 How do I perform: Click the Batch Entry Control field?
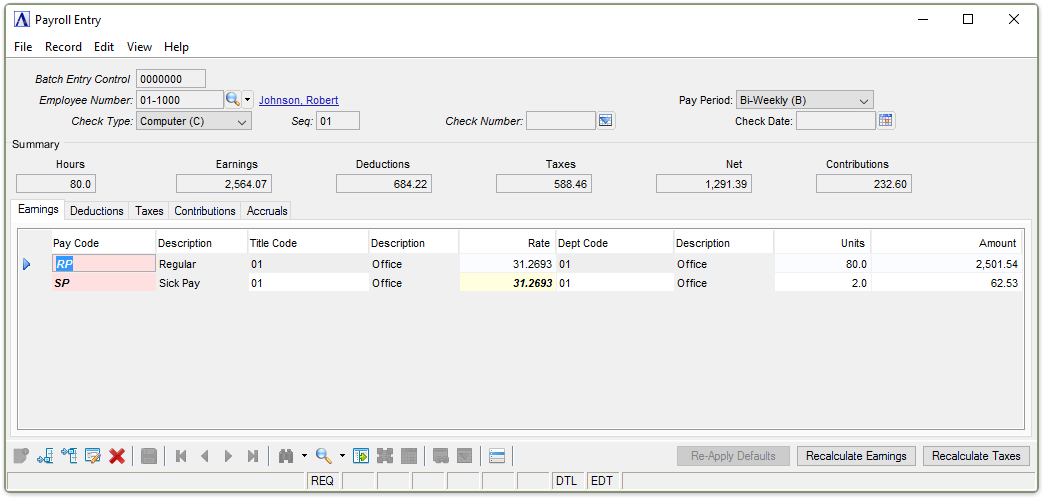(x=170, y=79)
